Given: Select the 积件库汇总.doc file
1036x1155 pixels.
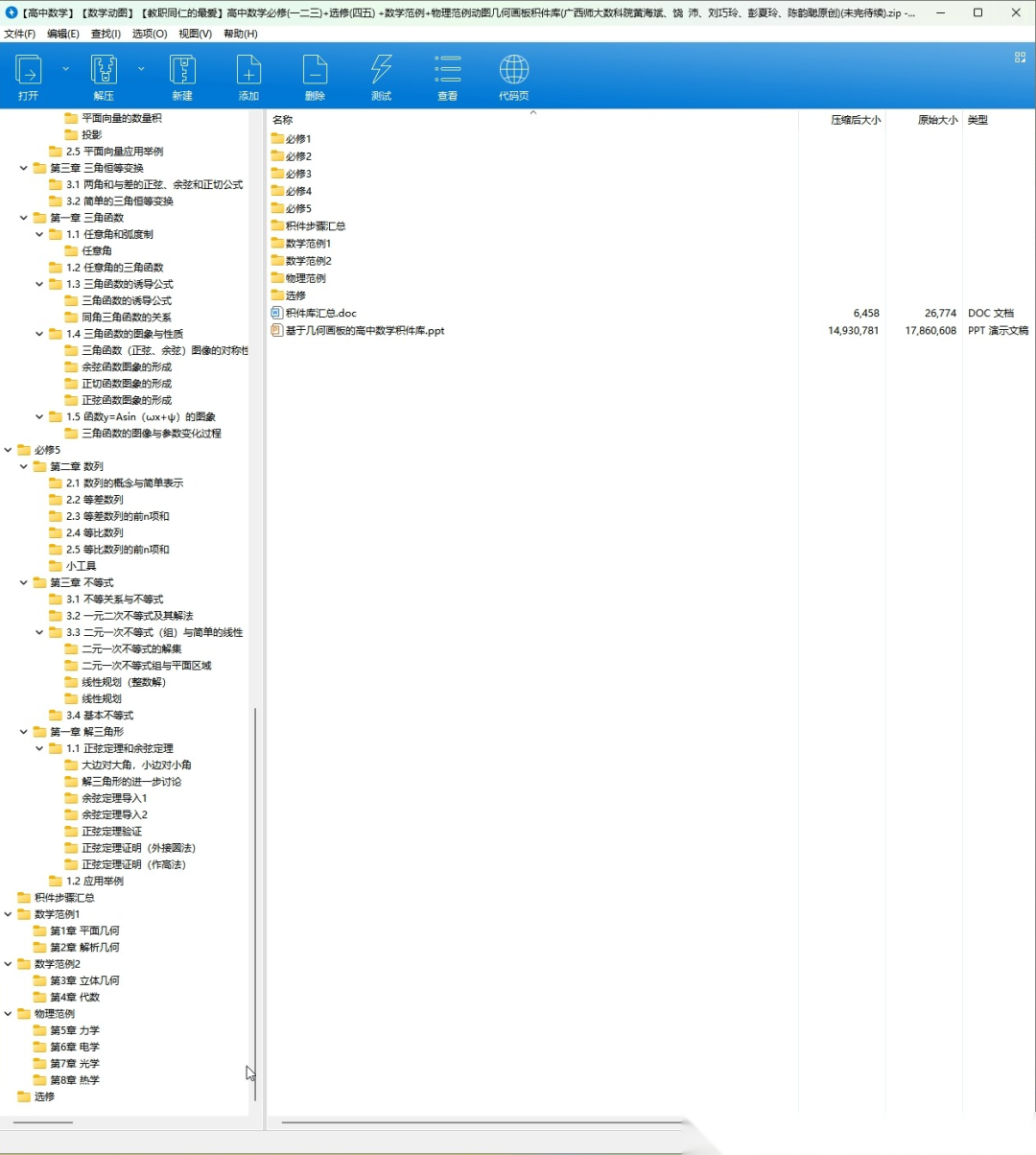Looking at the screenshot, I should 320,313.
